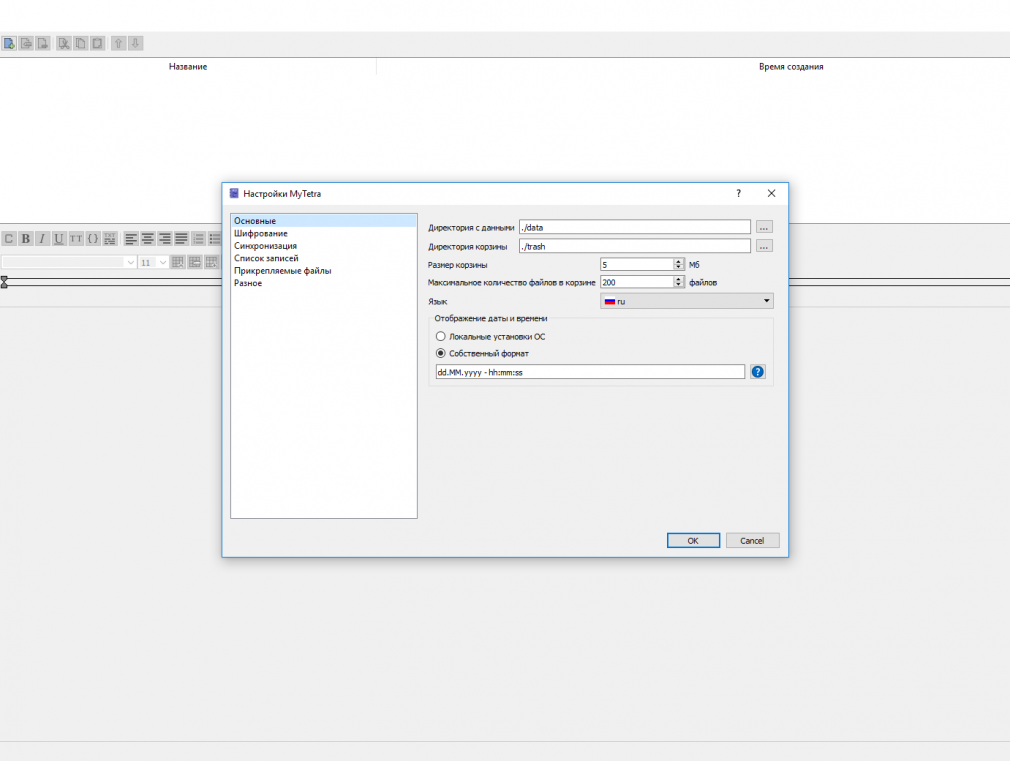Click the OK button
This screenshot has width=1010, height=761.
click(693, 541)
